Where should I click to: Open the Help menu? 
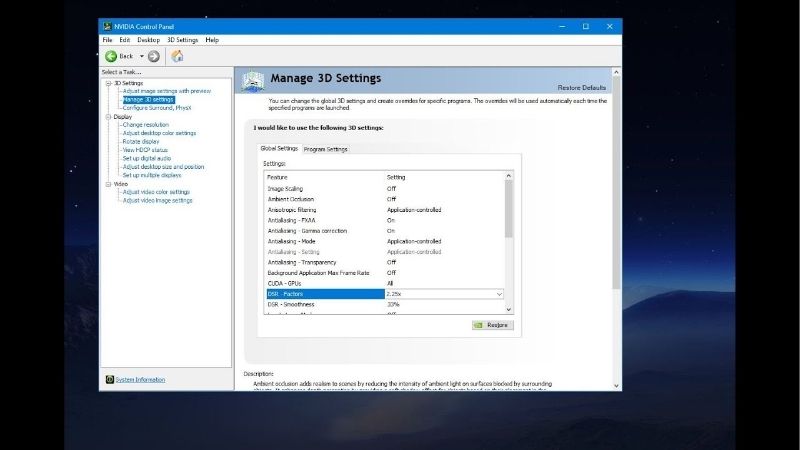212,40
